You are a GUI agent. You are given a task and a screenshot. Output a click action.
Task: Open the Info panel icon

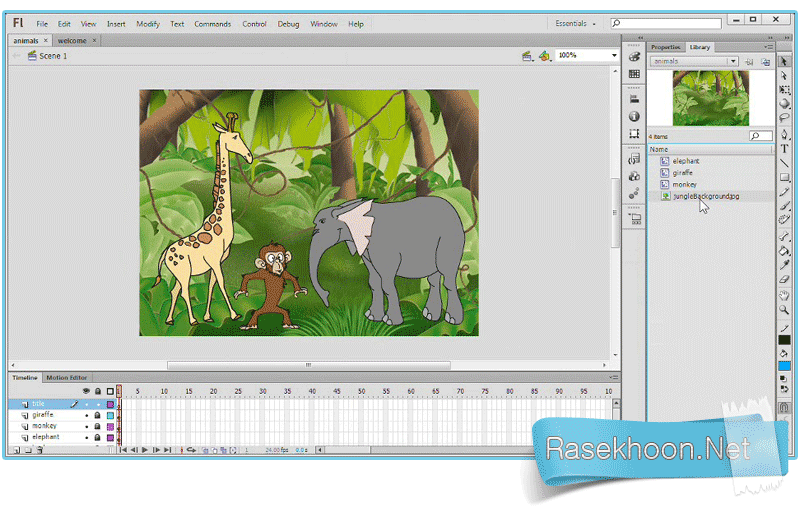634,116
